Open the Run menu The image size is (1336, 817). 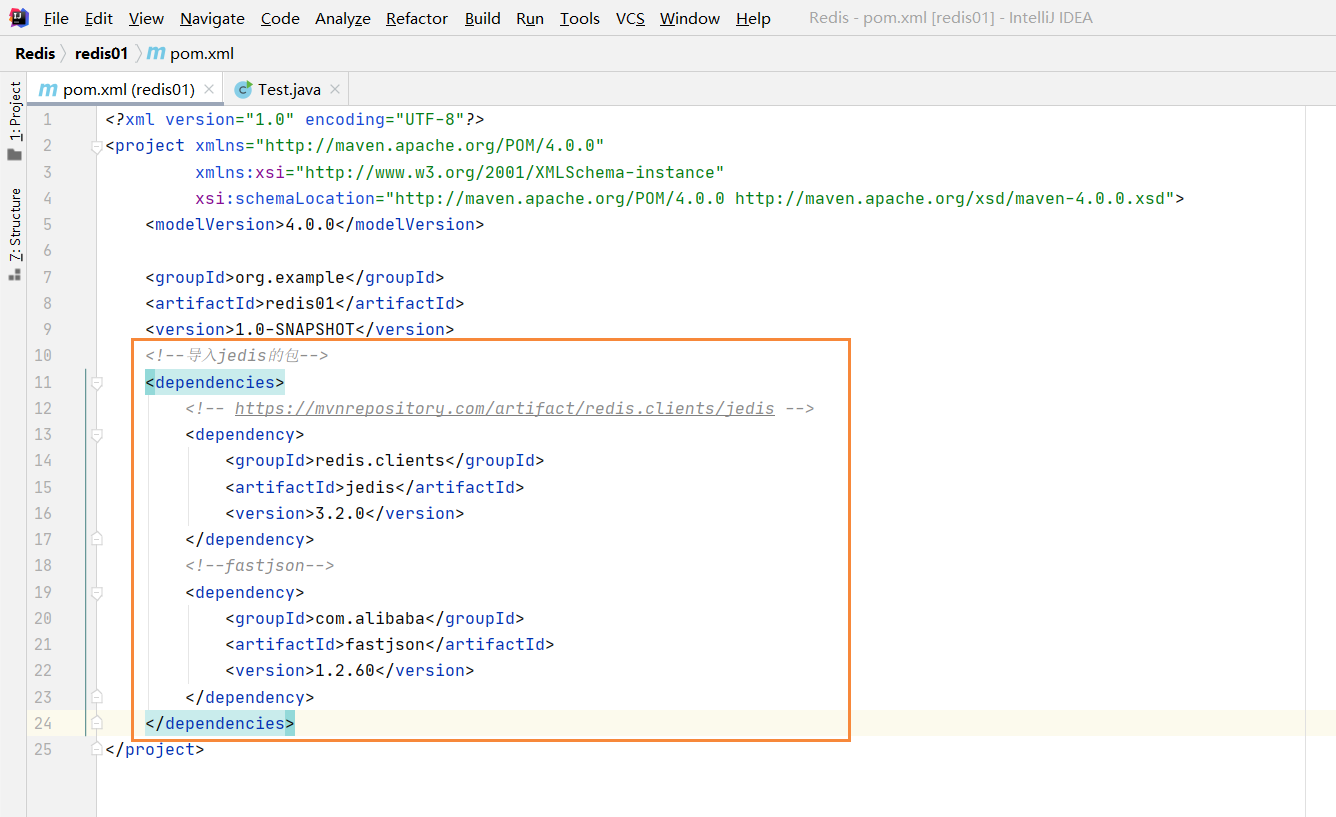coord(530,18)
